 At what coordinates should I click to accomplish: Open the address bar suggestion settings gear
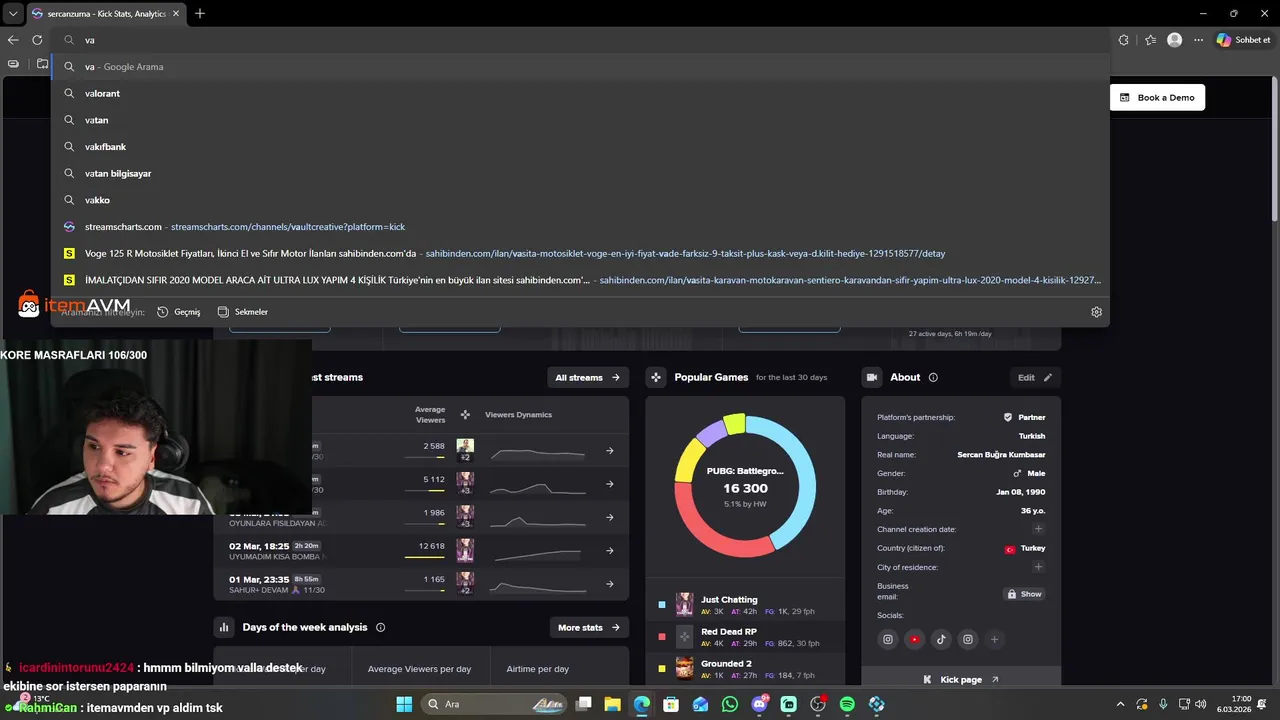(x=1096, y=312)
